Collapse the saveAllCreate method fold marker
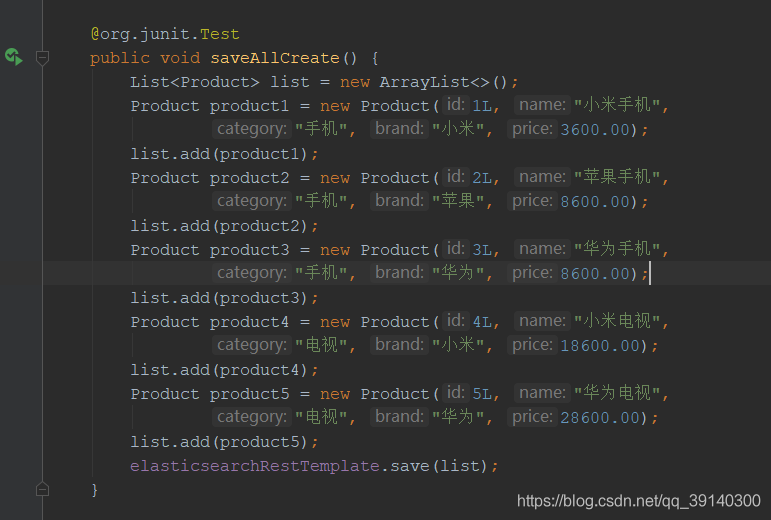This screenshot has width=771, height=520. pos(42,58)
